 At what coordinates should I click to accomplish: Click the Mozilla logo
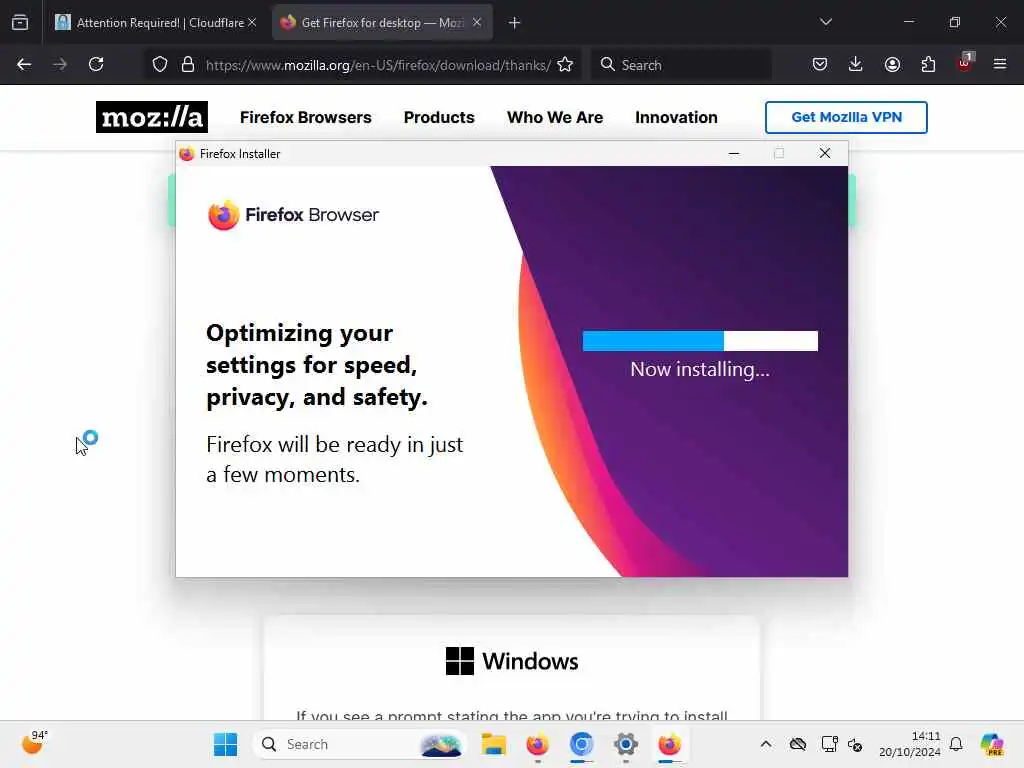152,117
